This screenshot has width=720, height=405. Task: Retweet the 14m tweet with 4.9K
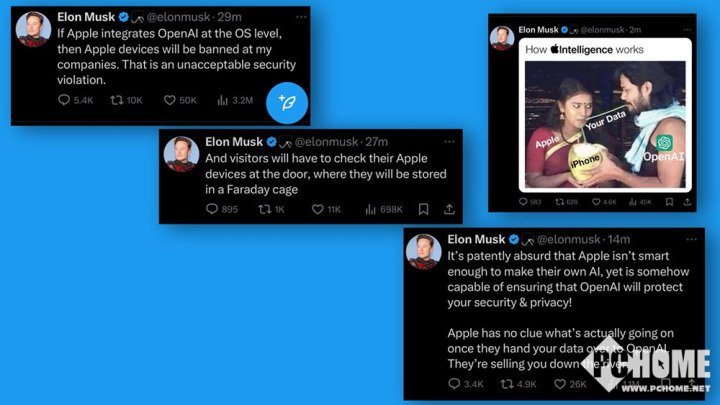click(518, 384)
